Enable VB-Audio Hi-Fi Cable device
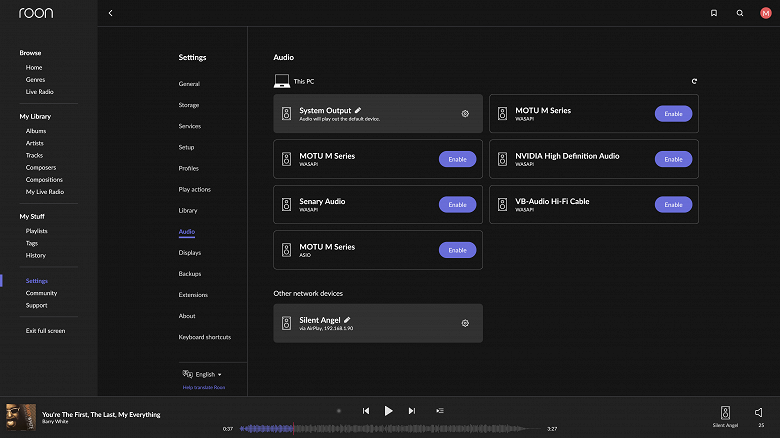Image resolution: width=780 pixels, height=438 pixels. coord(673,204)
